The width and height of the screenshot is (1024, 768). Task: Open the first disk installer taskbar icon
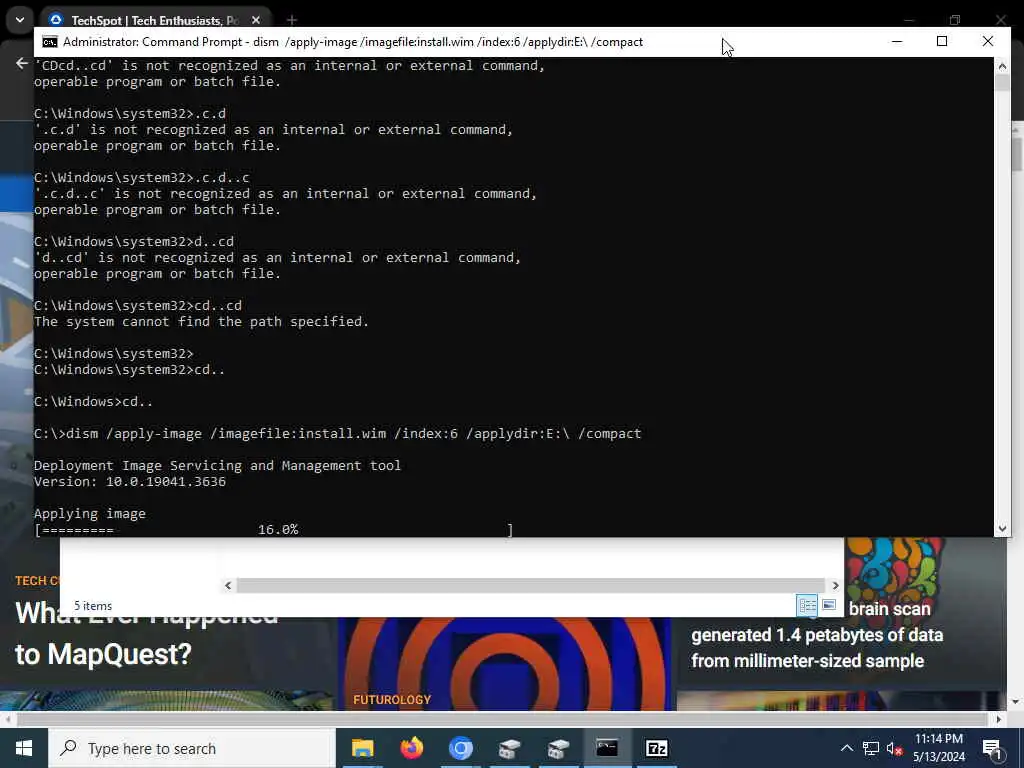pos(509,748)
